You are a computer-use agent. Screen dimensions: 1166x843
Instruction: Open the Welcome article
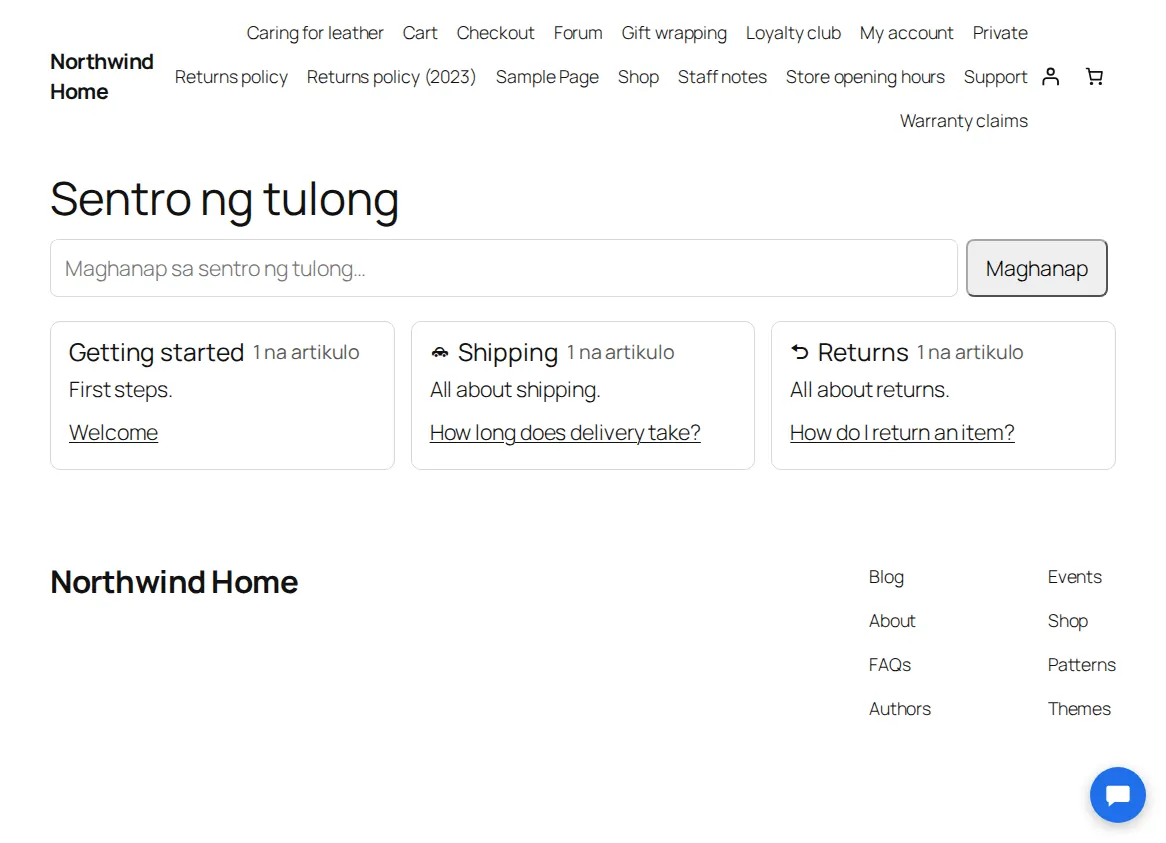pyautogui.click(x=114, y=433)
